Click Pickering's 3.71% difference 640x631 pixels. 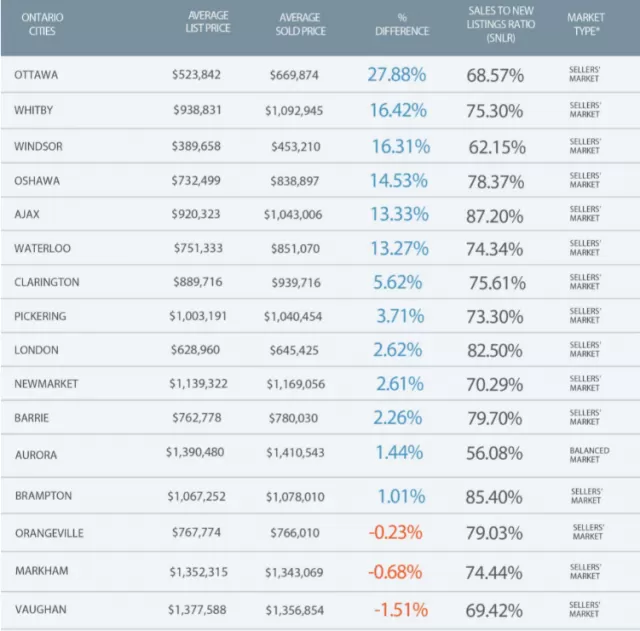click(400, 316)
